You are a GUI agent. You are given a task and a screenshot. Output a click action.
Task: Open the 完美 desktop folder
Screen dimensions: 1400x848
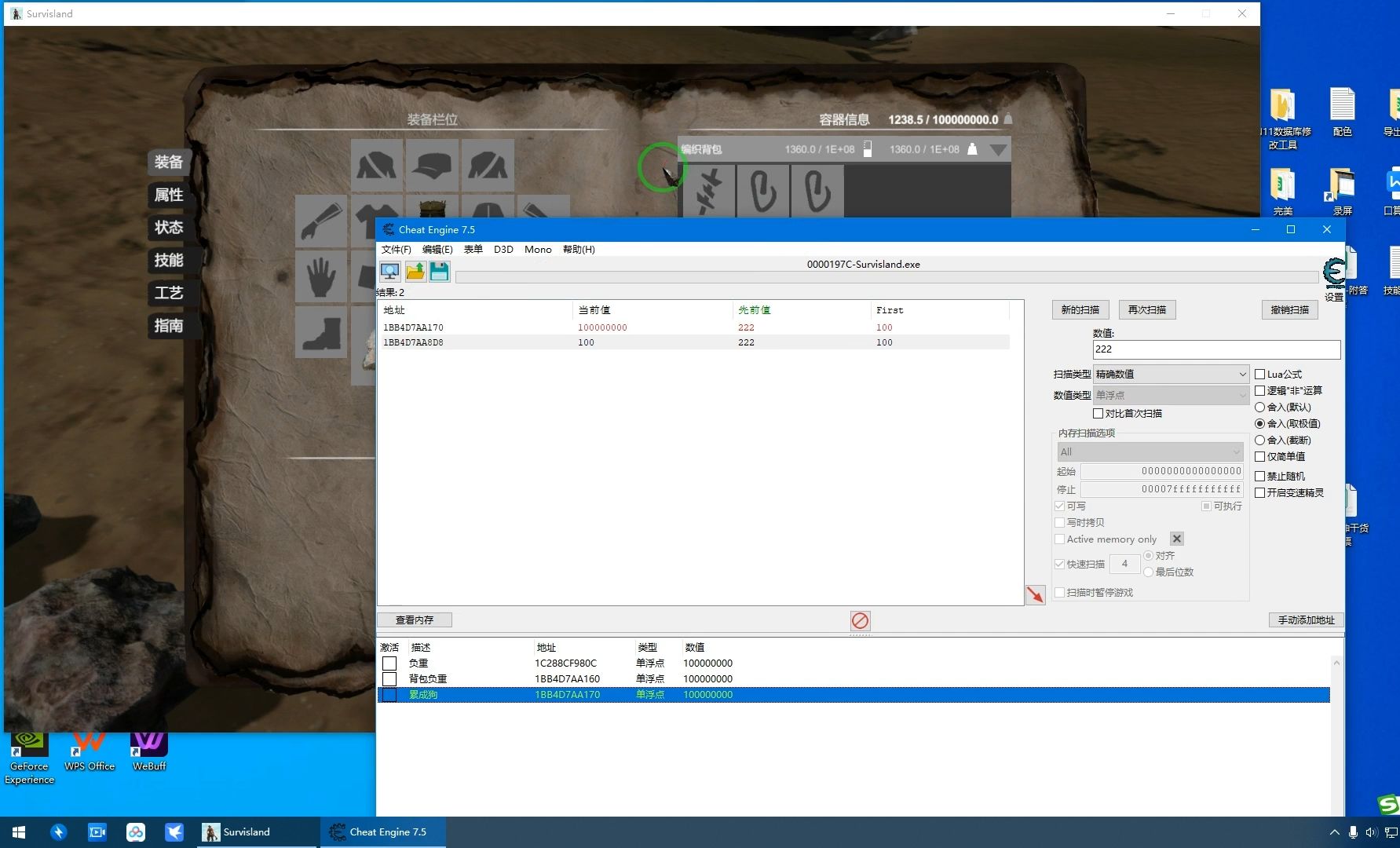(1282, 192)
